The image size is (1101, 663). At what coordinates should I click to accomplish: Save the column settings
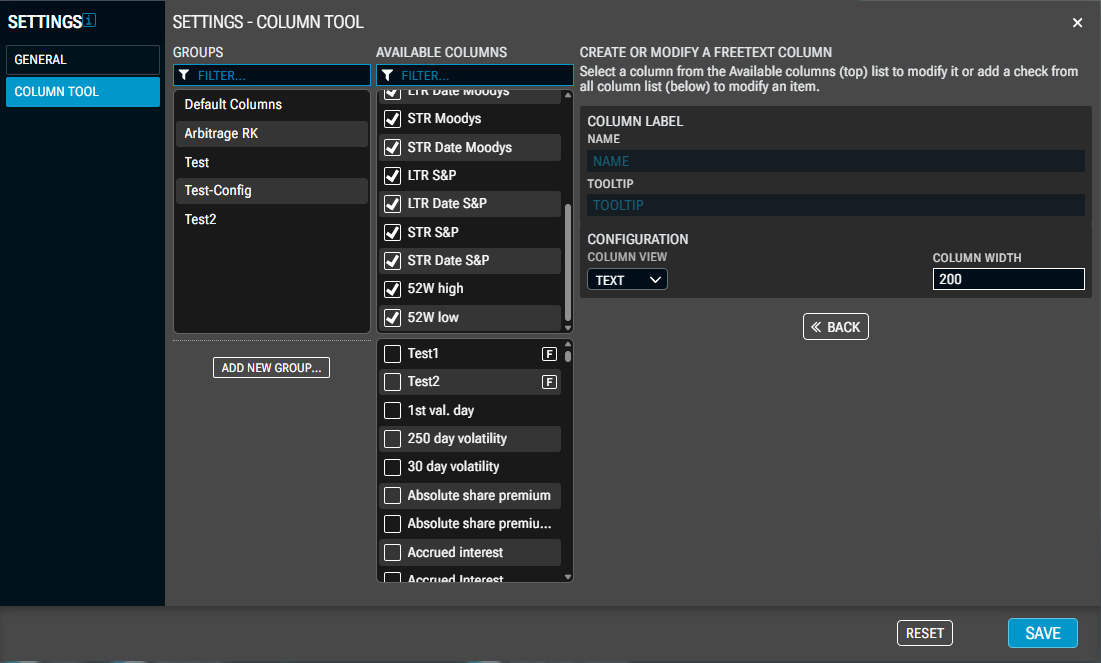[1043, 633]
